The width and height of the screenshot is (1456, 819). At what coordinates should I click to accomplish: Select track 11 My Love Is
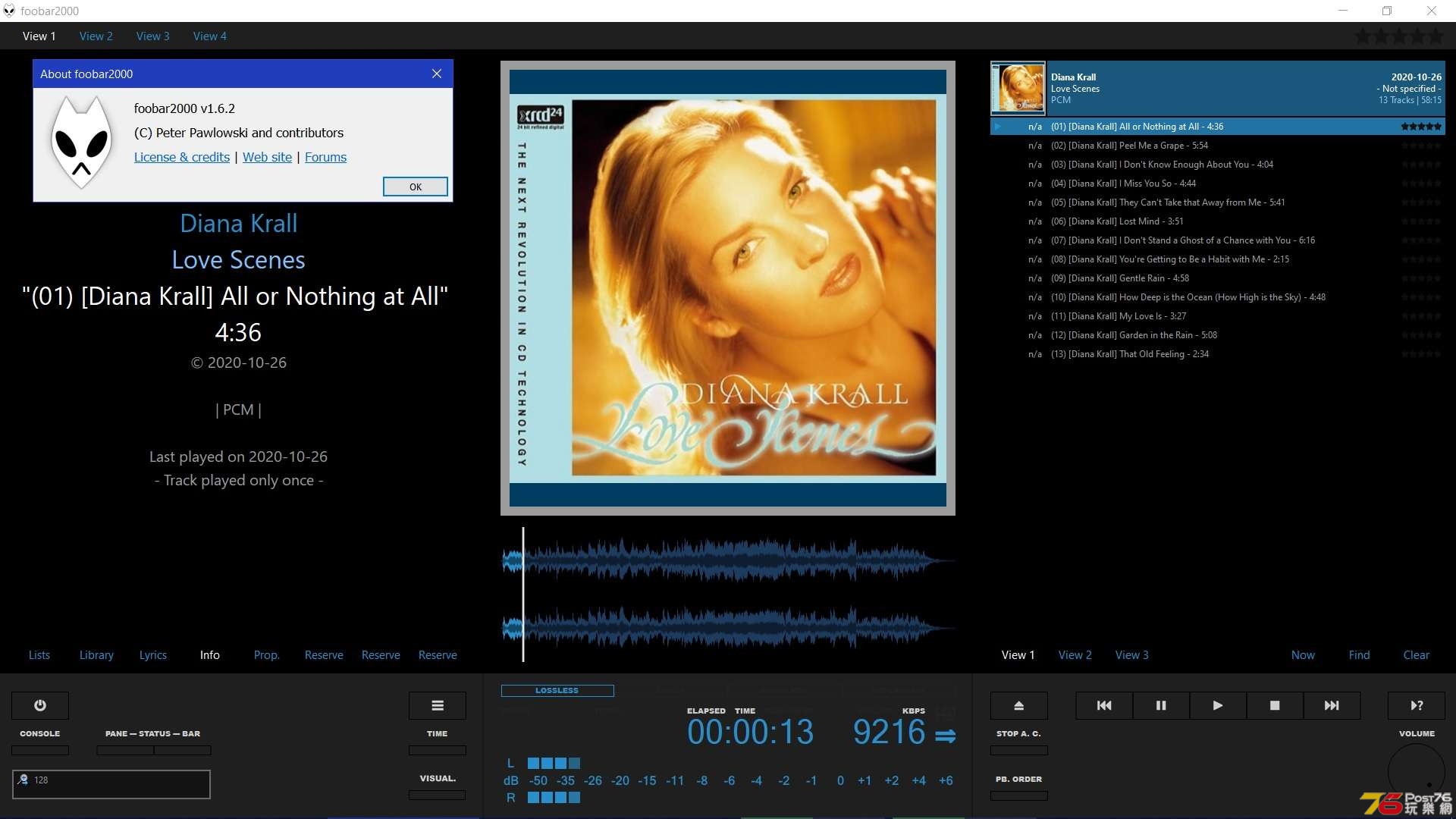tap(1218, 316)
